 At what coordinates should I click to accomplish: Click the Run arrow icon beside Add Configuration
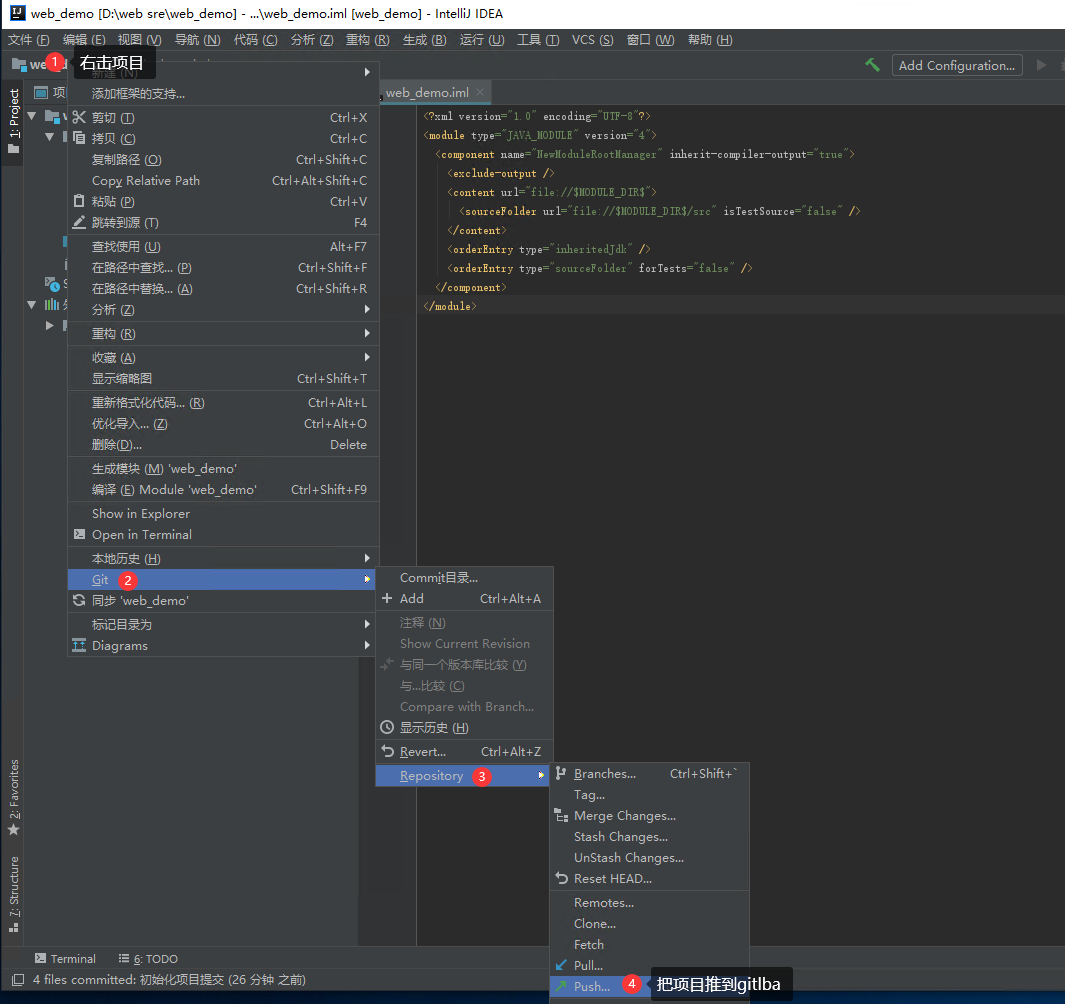click(x=1041, y=65)
